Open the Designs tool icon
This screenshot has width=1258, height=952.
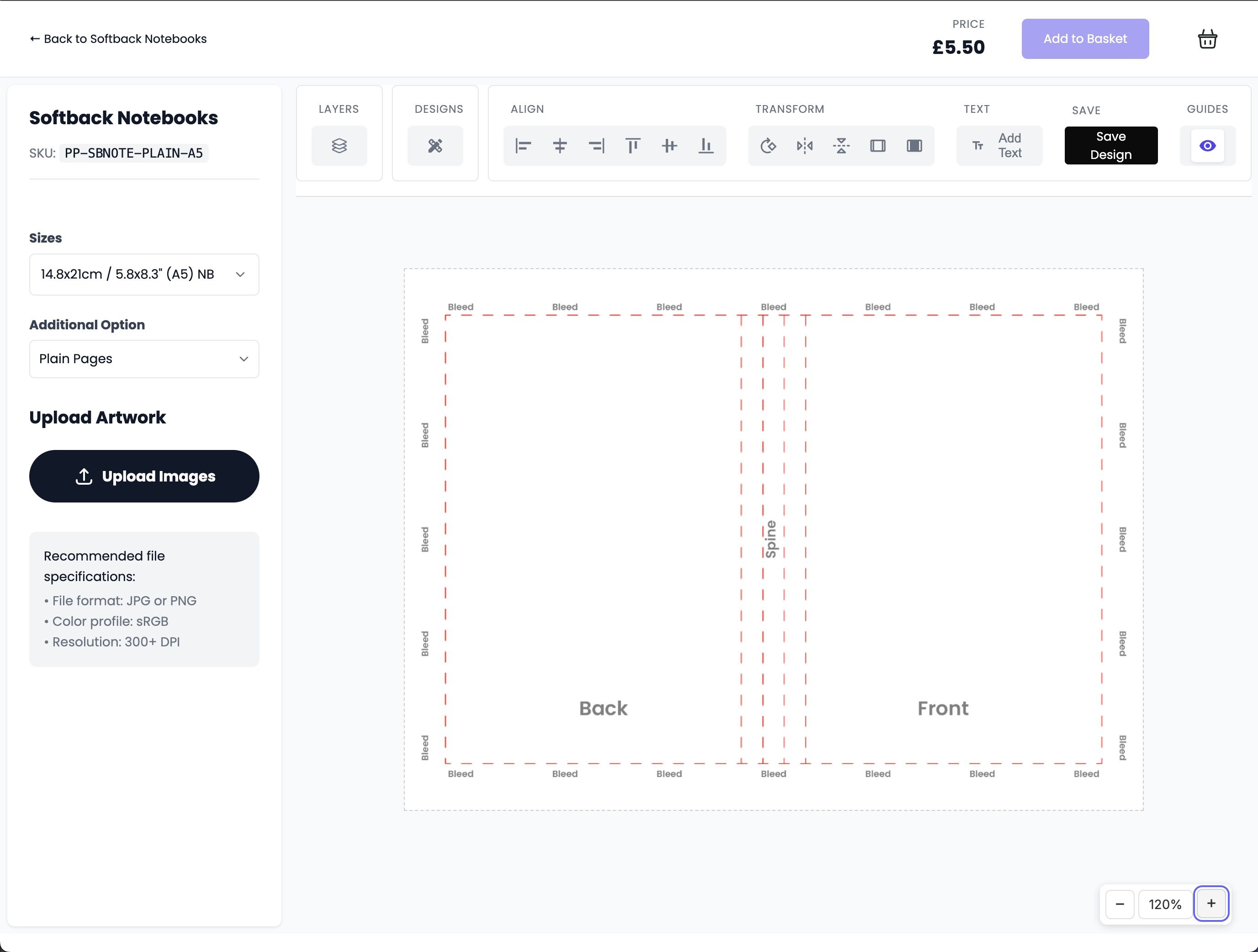435,146
